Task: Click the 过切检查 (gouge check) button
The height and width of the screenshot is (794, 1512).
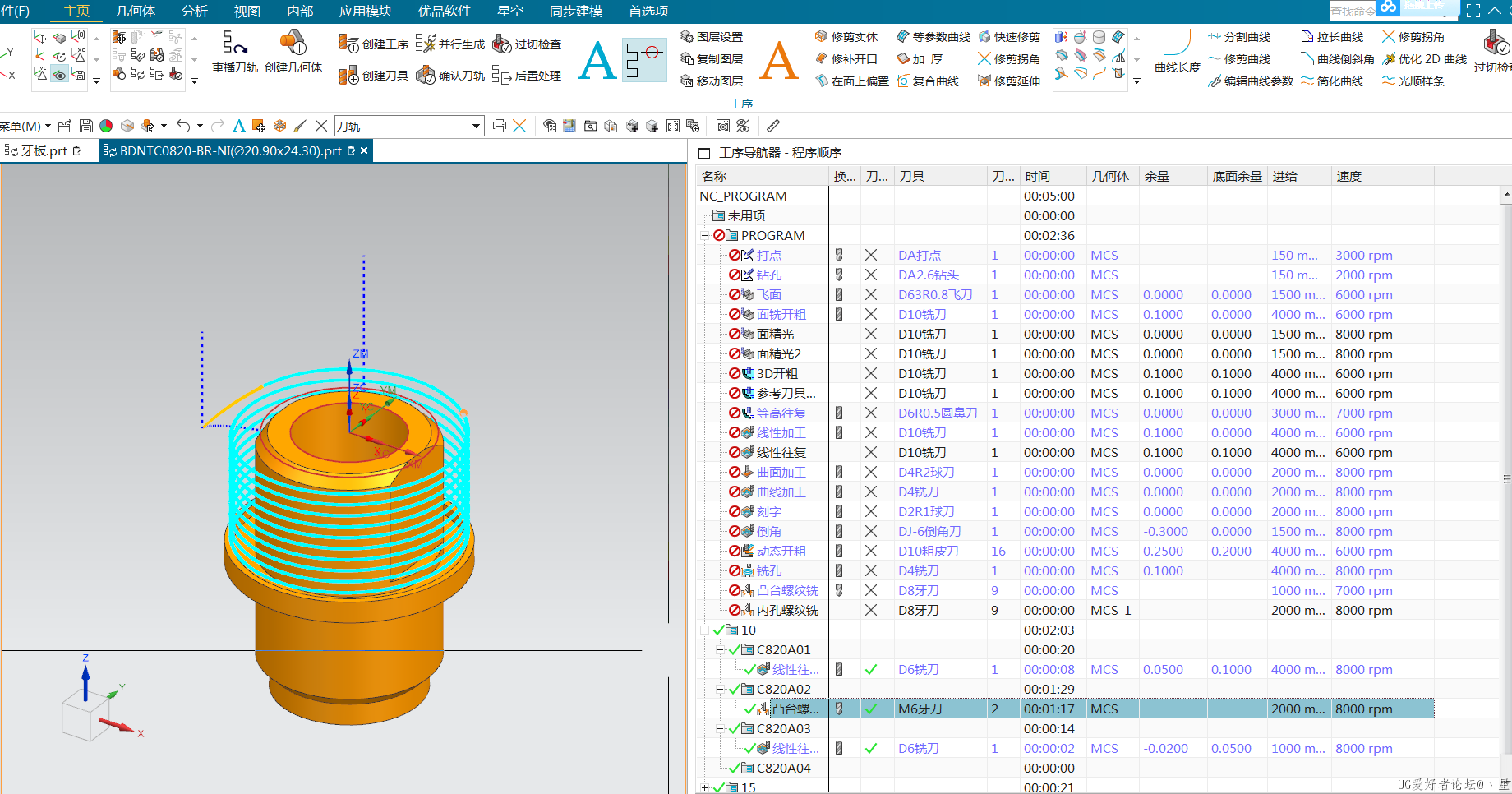Action: click(527, 44)
